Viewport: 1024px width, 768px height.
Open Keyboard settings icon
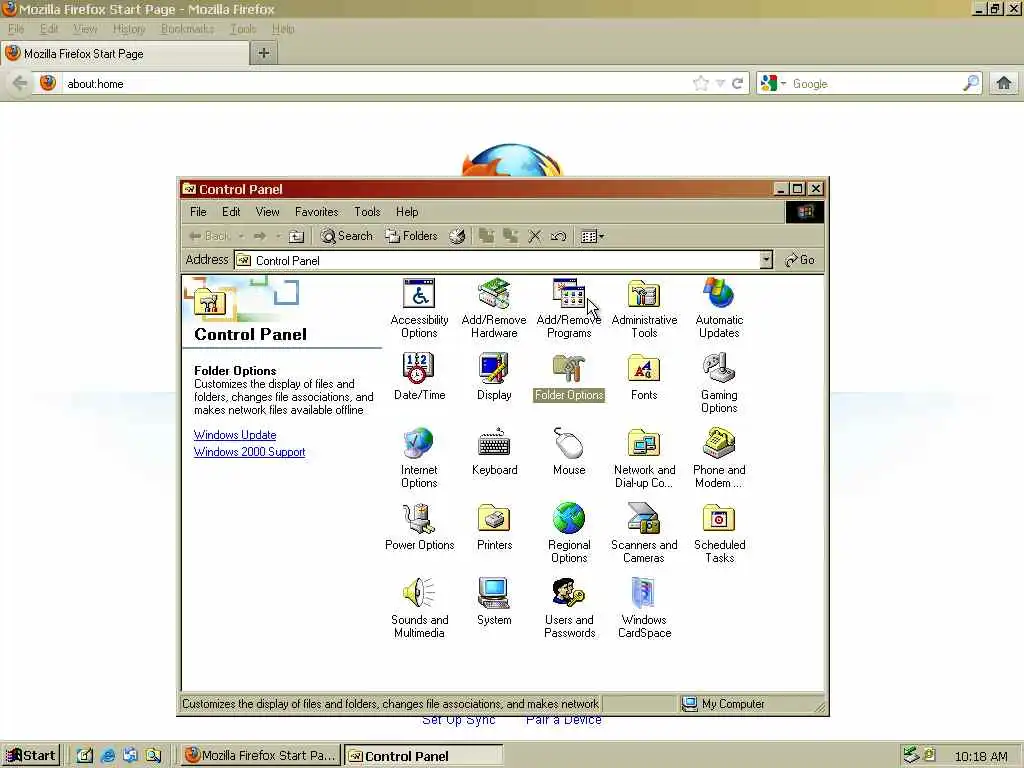click(x=494, y=452)
